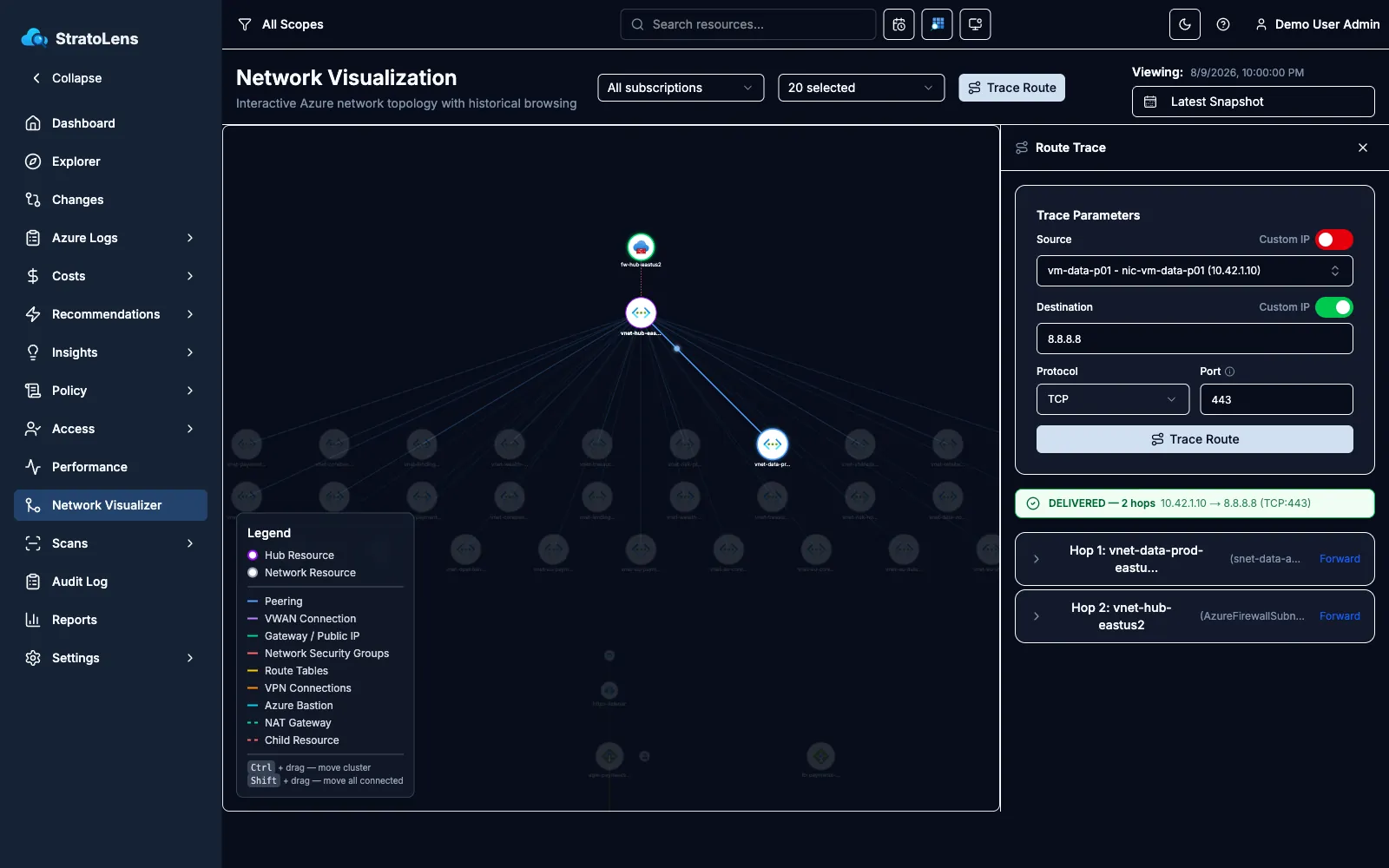The height and width of the screenshot is (868, 1389).
Task: Open the All subscriptions dropdown
Action: click(681, 88)
